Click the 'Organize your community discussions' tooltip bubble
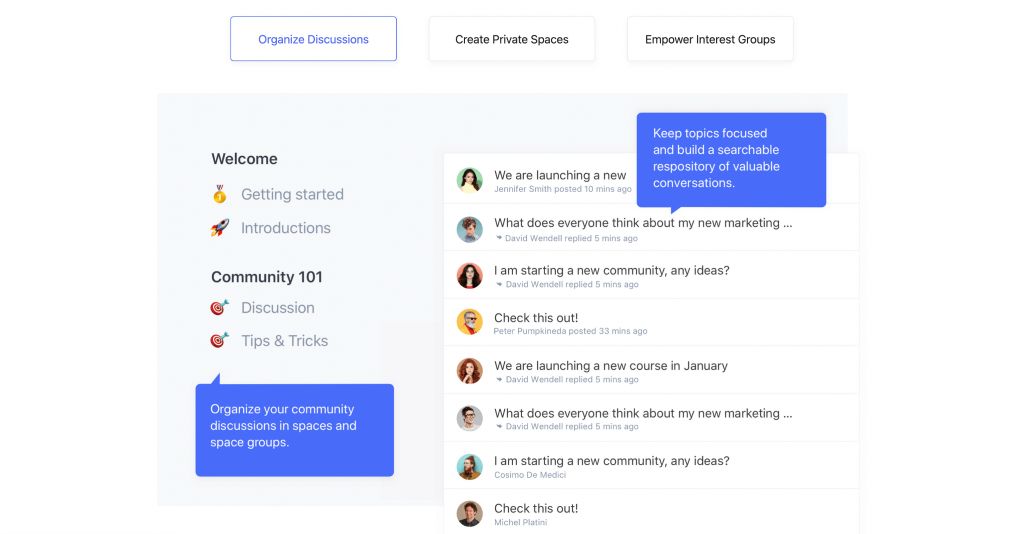Image resolution: width=1024 pixels, height=534 pixels. pyautogui.click(x=295, y=430)
